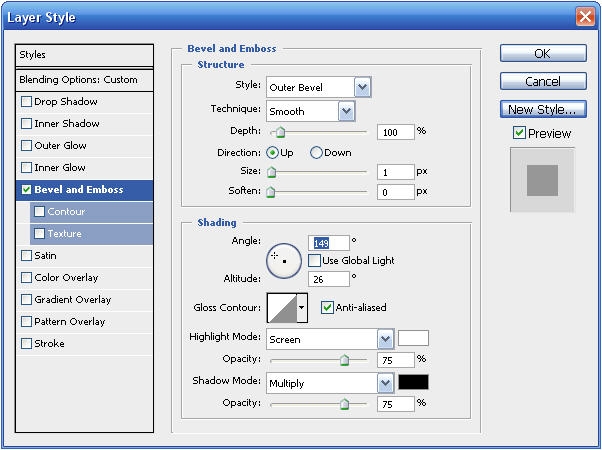
Task: Enable the Contour checkbox
Action: 39,212
